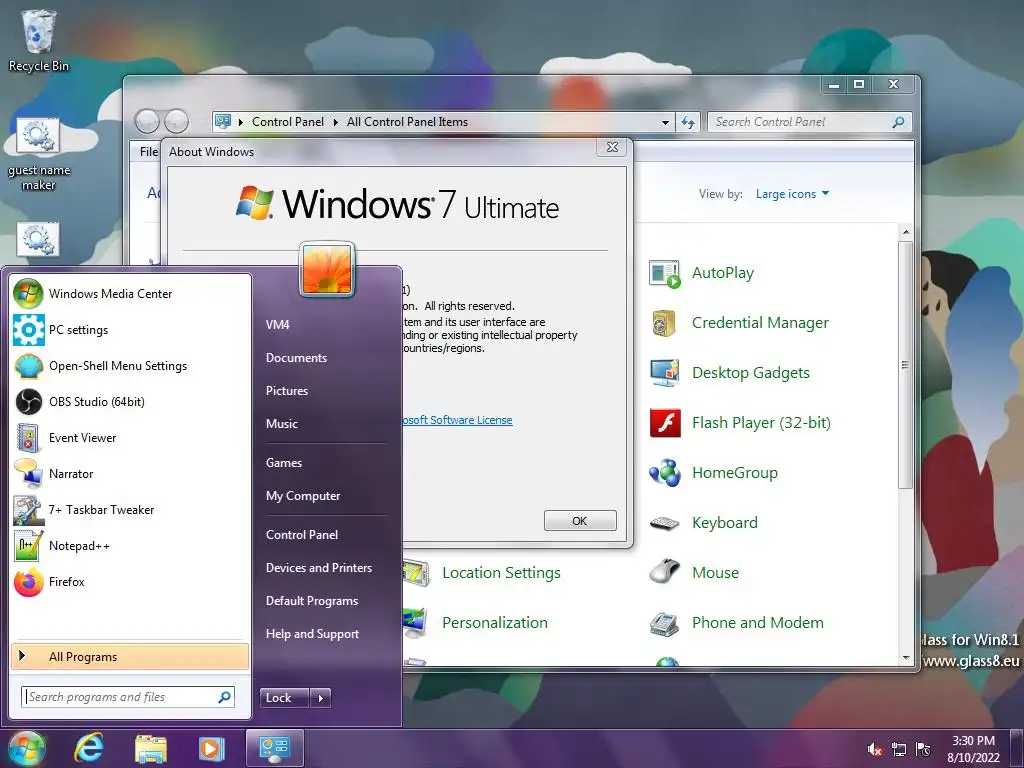
Task: Open the Lock button arrow menu
Action: pos(321,698)
